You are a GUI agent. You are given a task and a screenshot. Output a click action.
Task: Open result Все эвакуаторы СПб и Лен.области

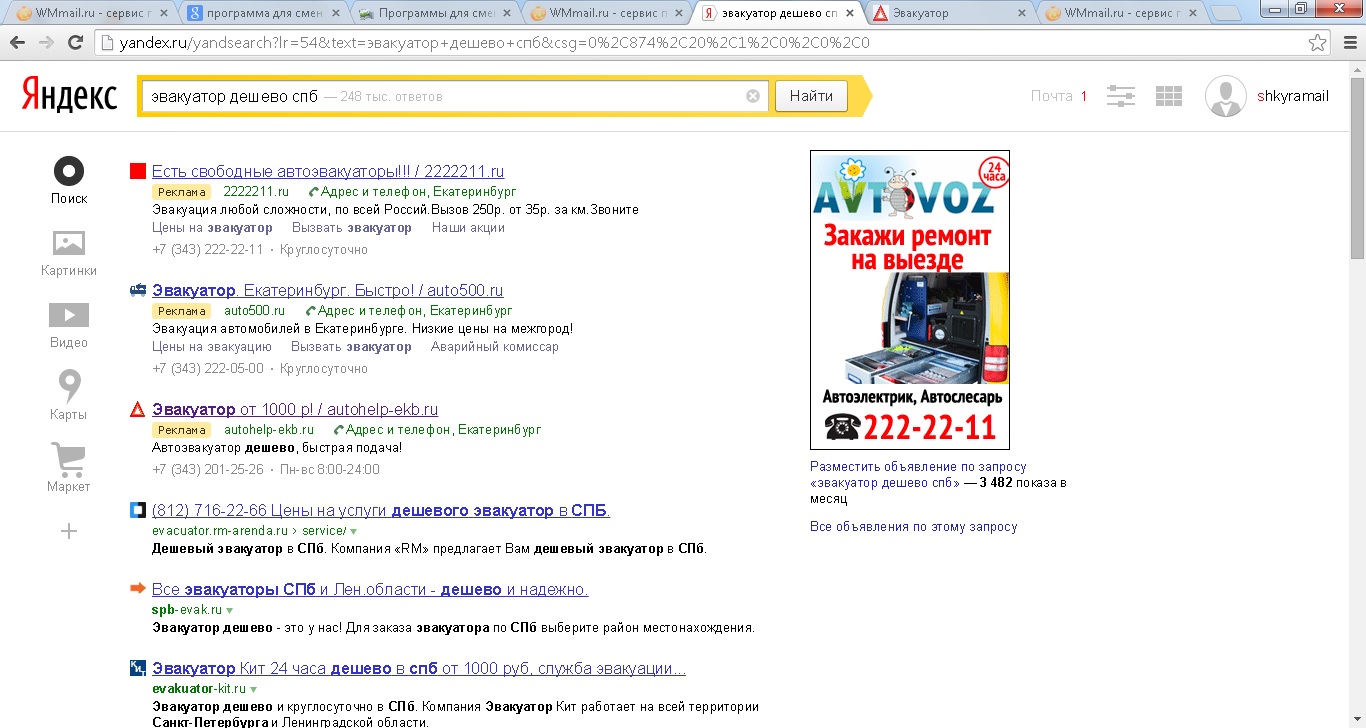pyautogui.click(x=370, y=589)
